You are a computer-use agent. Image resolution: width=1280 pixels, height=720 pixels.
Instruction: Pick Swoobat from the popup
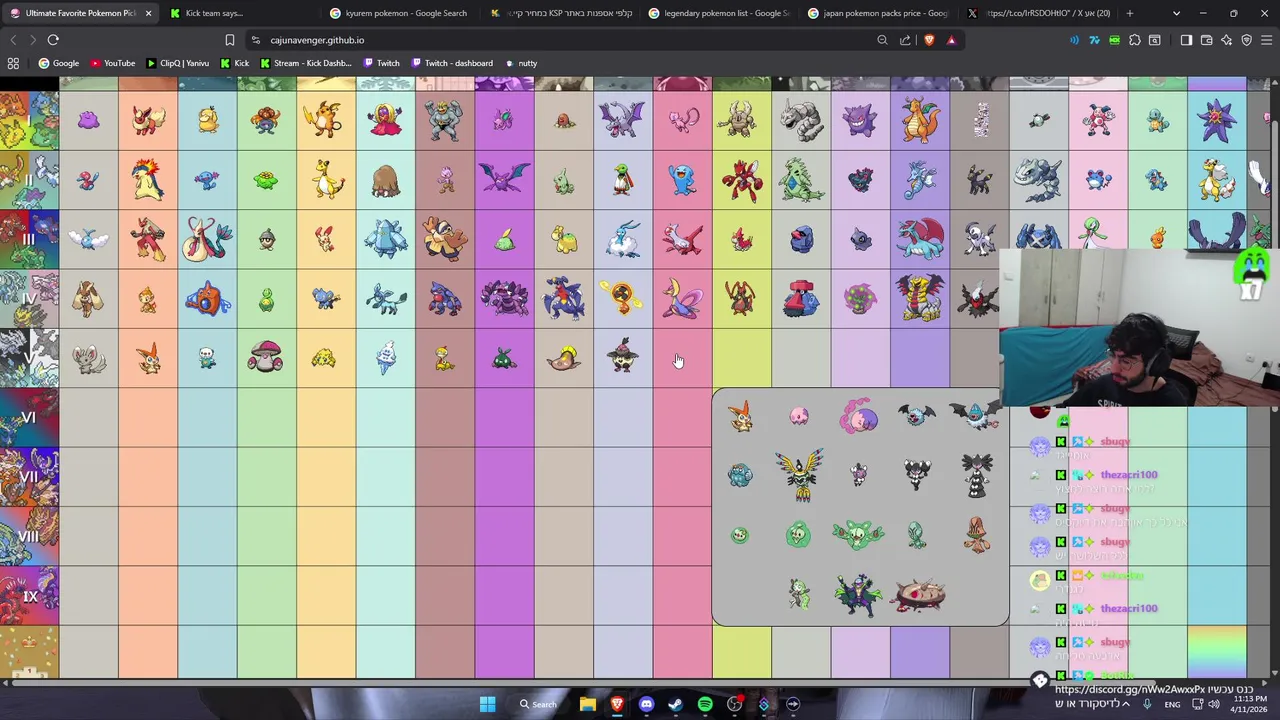click(x=976, y=415)
